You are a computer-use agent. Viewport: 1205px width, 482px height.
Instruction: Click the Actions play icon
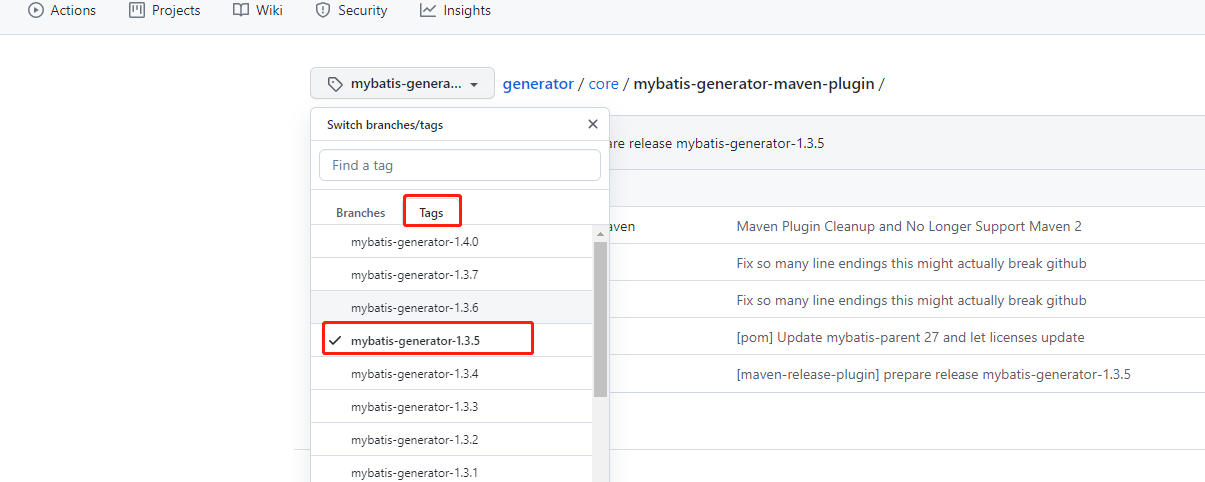[x=36, y=10]
